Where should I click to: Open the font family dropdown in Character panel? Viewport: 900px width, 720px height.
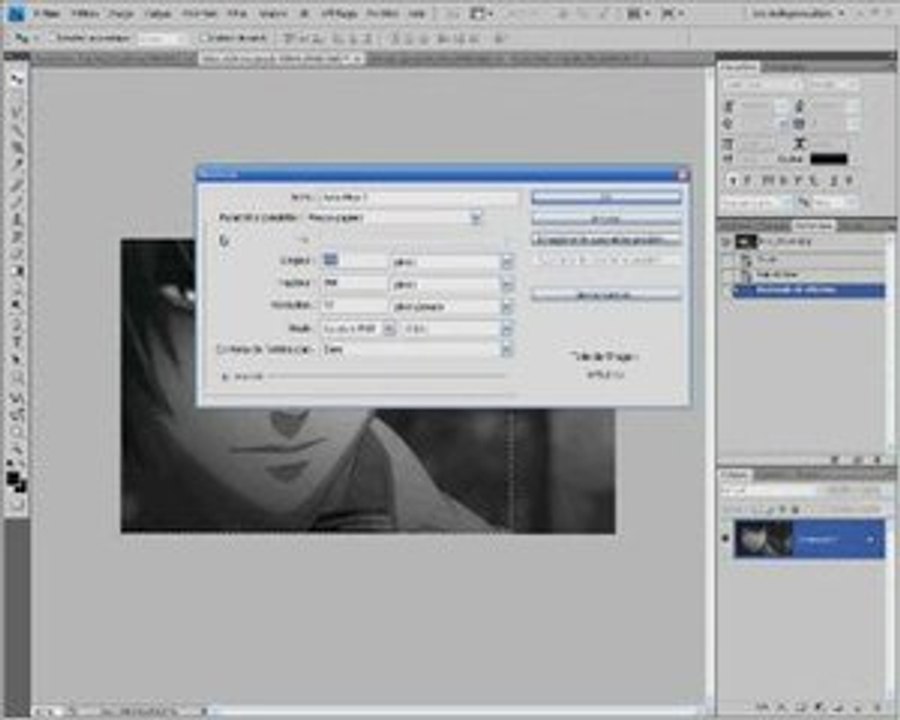(x=763, y=85)
